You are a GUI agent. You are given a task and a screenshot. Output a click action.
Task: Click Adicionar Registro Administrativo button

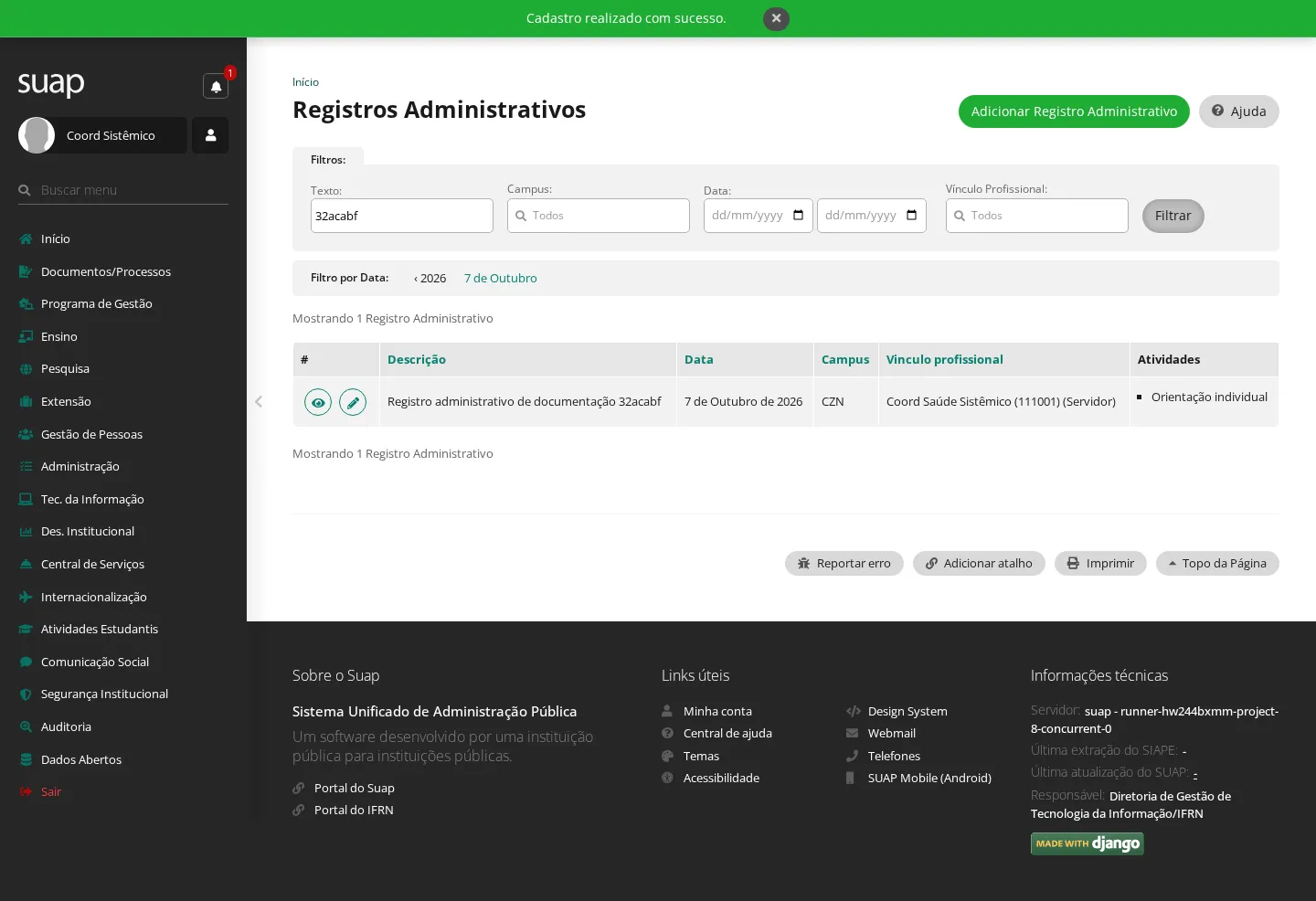click(1074, 111)
